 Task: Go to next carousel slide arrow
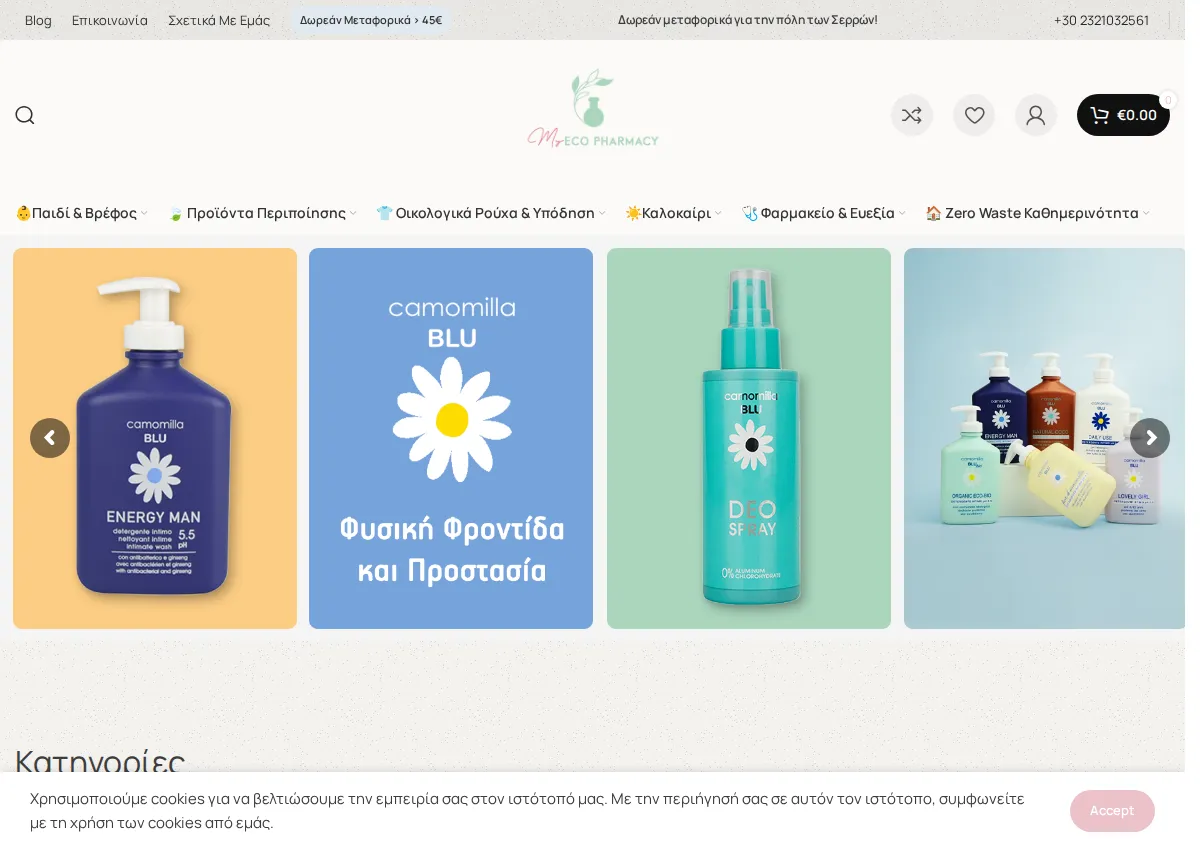tap(1150, 438)
